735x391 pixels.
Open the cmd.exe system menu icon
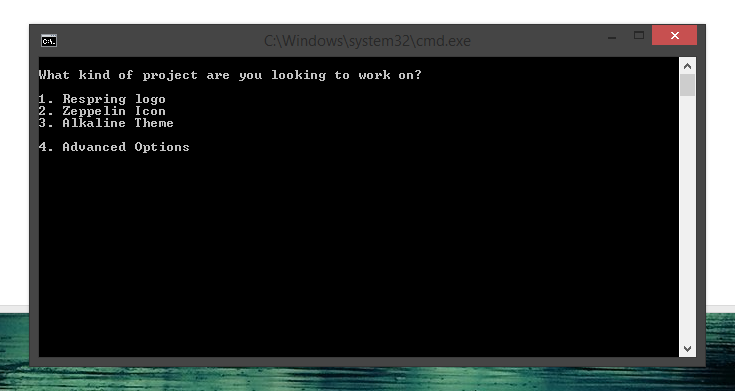[49, 41]
